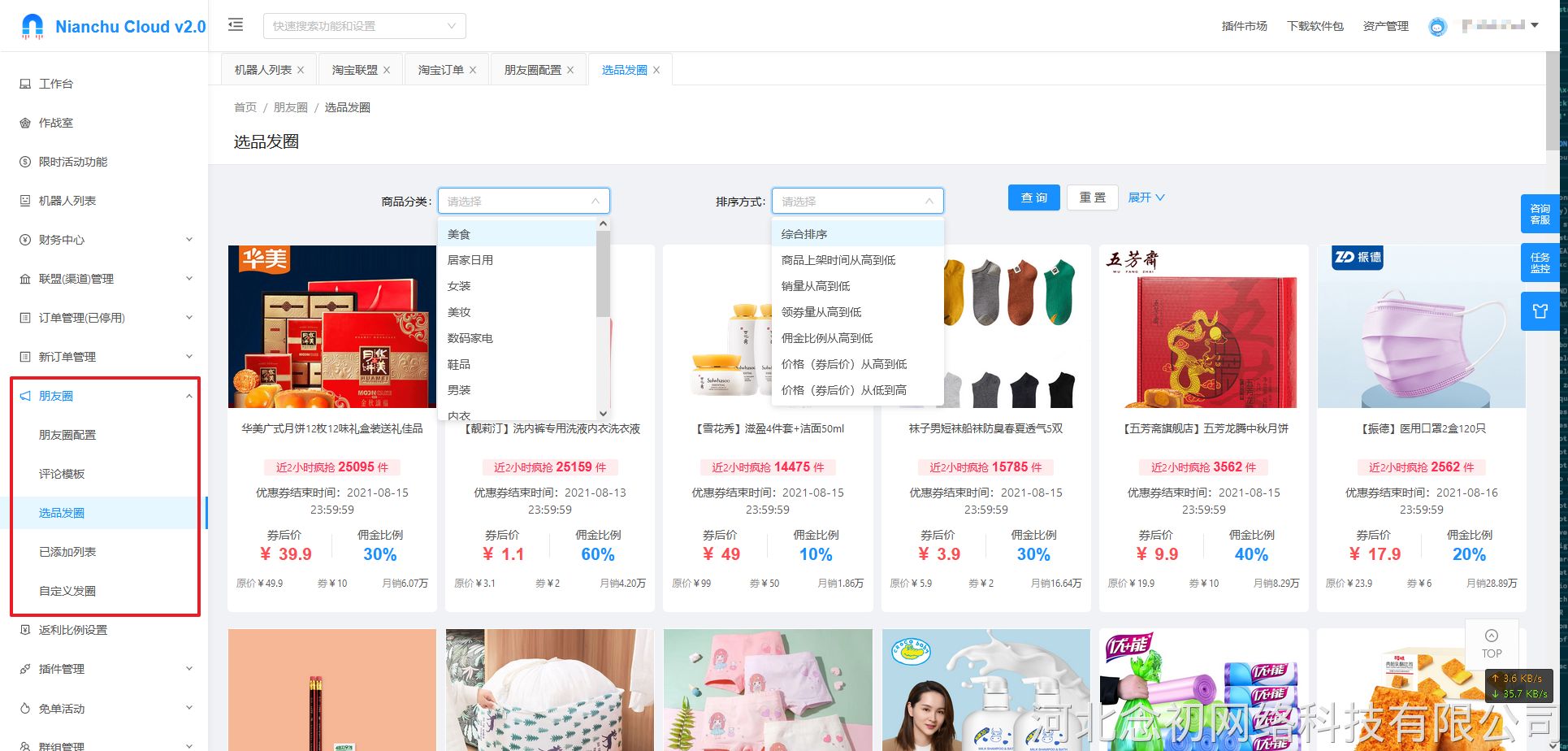This screenshot has height=751, width=1568.
Task: Open the 商品分类 dropdown box
Action: 523,202
